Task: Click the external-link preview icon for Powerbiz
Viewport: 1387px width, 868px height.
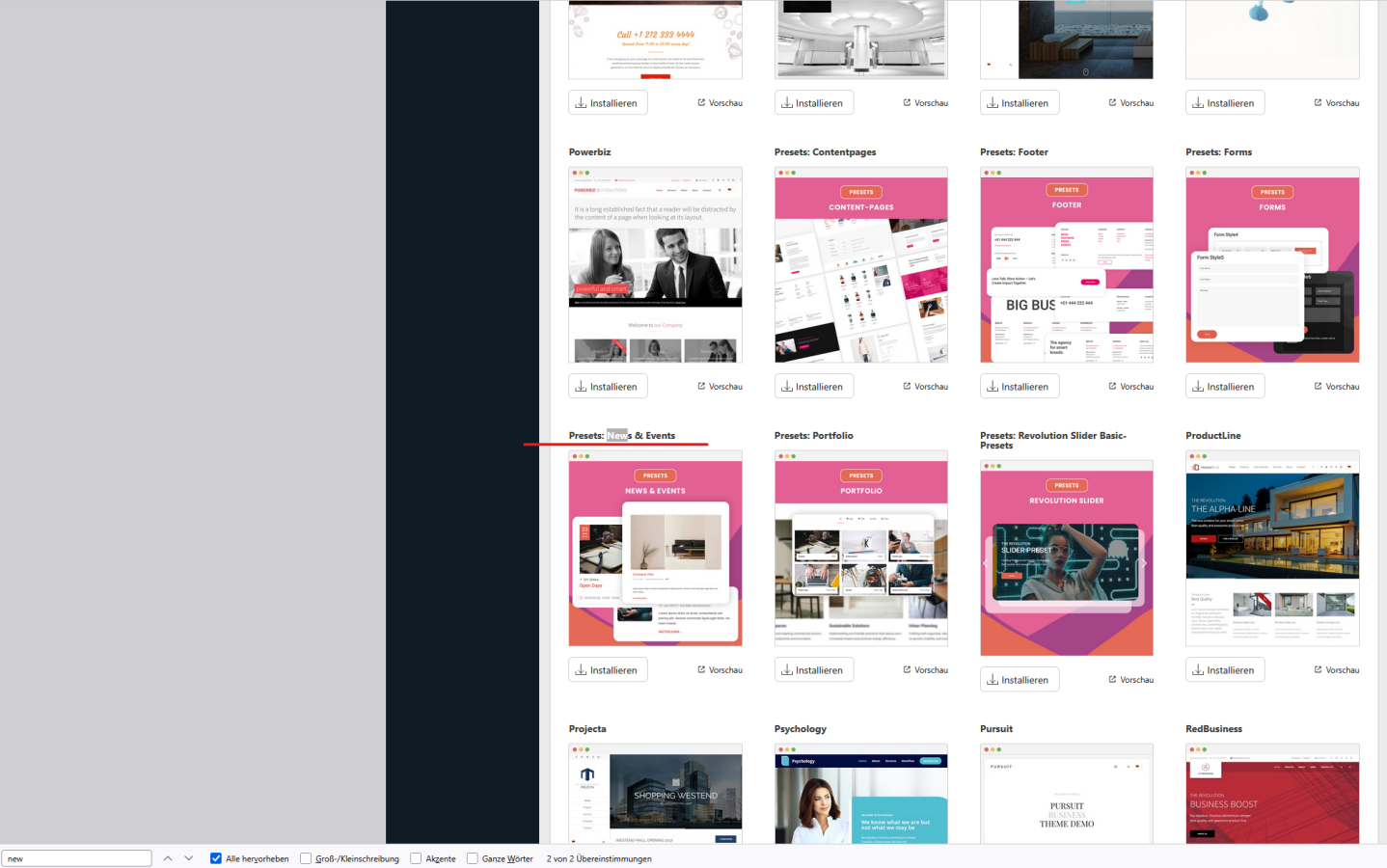Action: coord(701,386)
